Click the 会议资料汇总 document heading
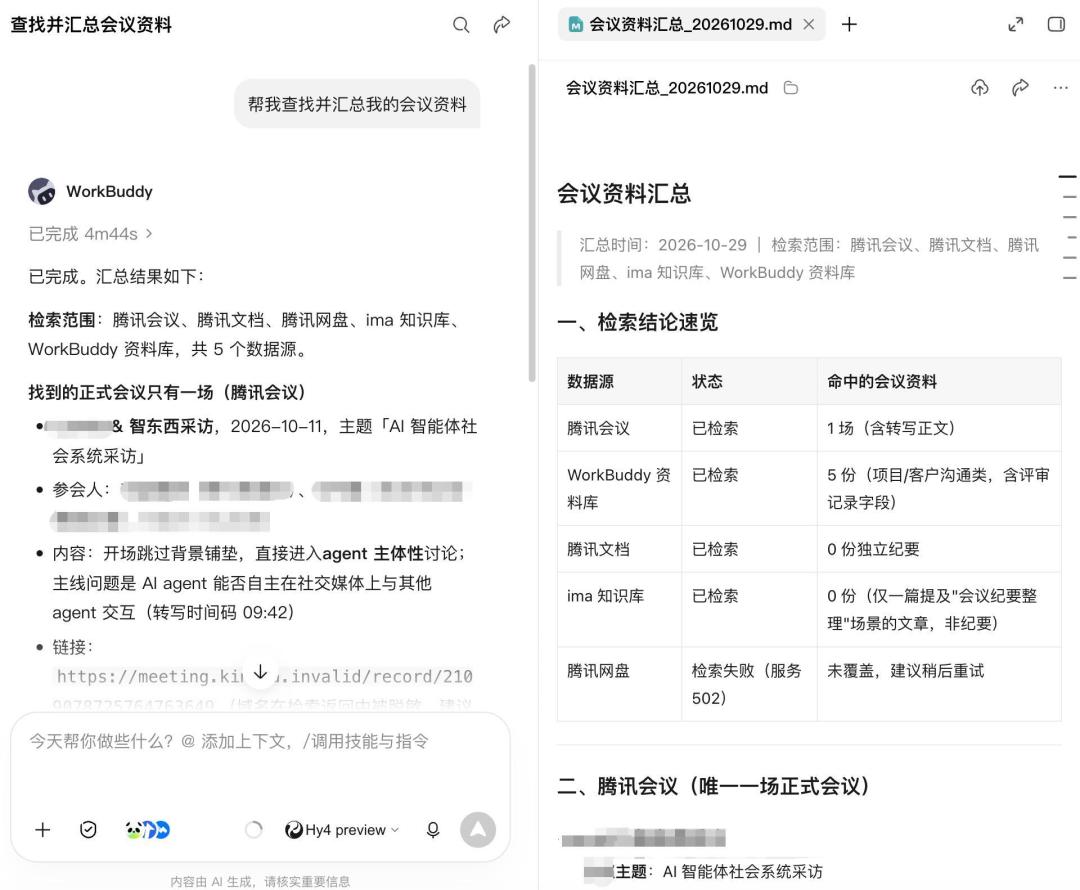The width and height of the screenshot is (1080, 890). click(x=624, y=193)
